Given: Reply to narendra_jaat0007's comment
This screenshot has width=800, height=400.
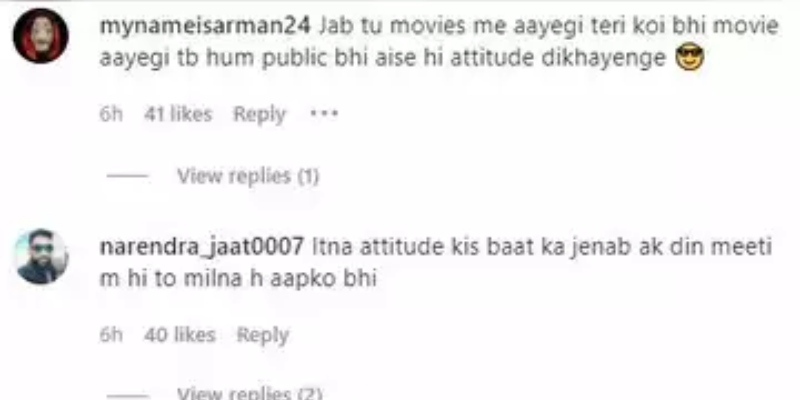Looking at the screenshot, I should tap(263, 335).
